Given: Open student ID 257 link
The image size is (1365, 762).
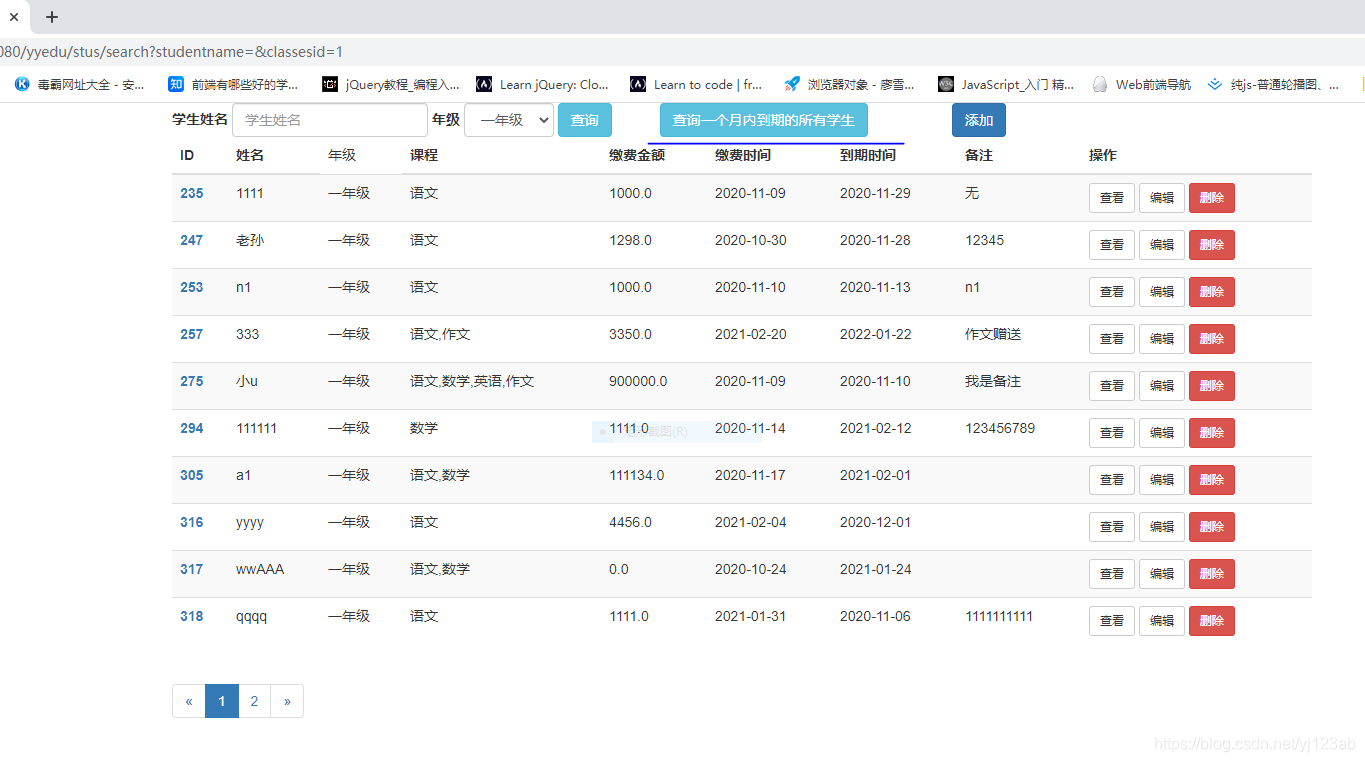Looking at the screenshot, I should tap(192, 334).
